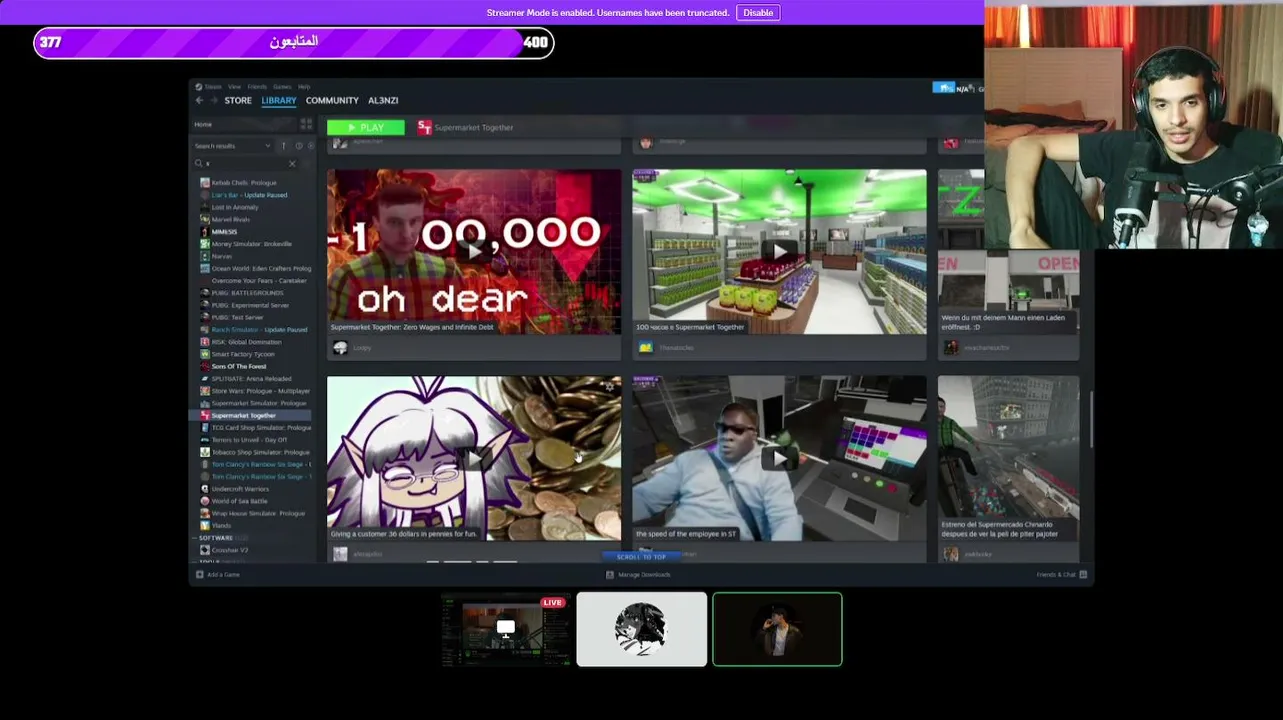This screenshot has width=1283, height=720.
Task: Play the '36 dollars in pennies' video
Action: click(x=474, y=458)
